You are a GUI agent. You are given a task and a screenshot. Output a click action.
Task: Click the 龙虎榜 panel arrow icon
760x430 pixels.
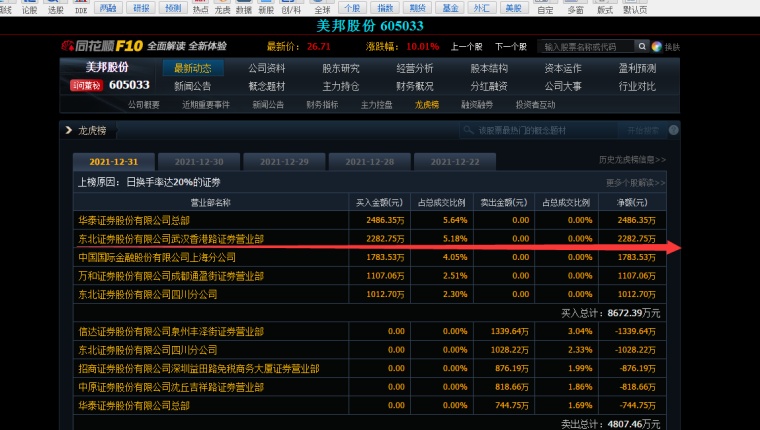click(68, 130)
